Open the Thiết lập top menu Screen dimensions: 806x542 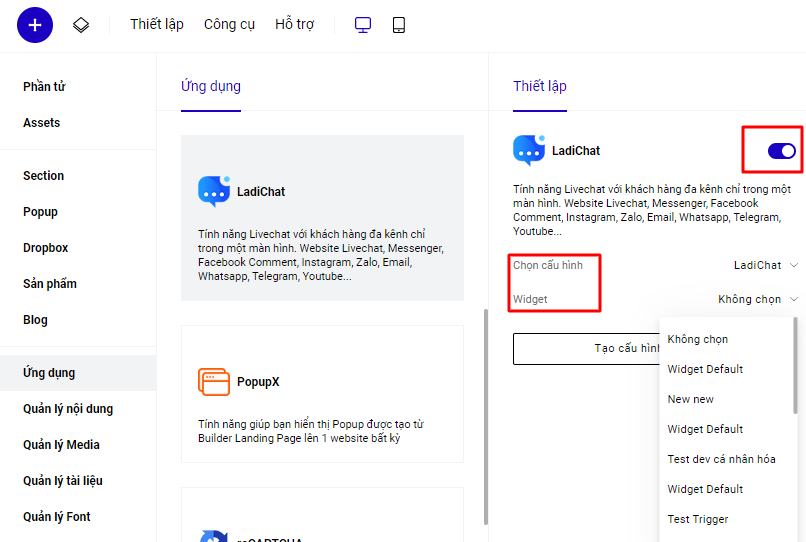click(157, 25)
